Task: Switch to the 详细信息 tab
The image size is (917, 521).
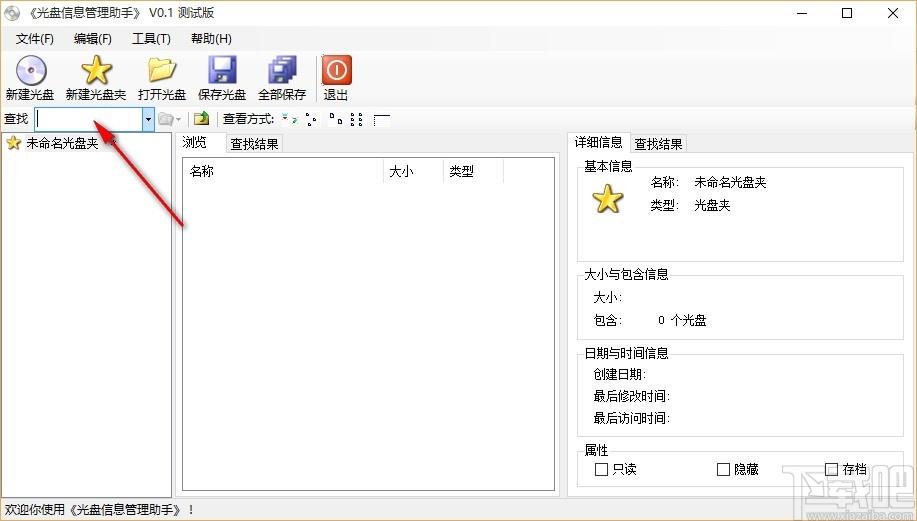Action: 599,142
